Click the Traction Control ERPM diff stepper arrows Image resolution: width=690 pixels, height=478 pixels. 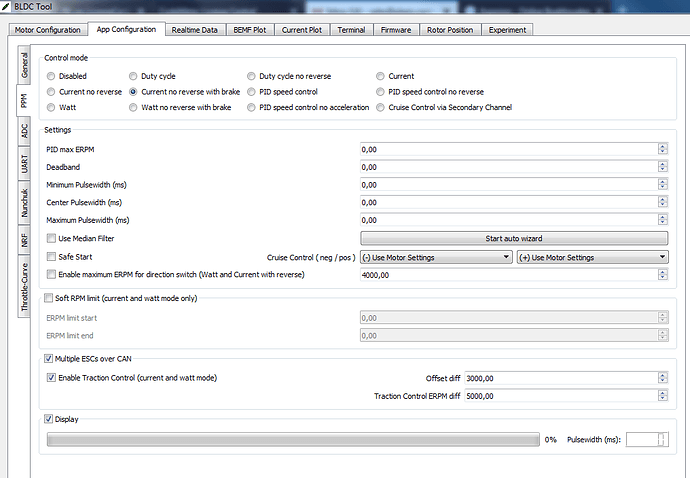pos(662,397)
